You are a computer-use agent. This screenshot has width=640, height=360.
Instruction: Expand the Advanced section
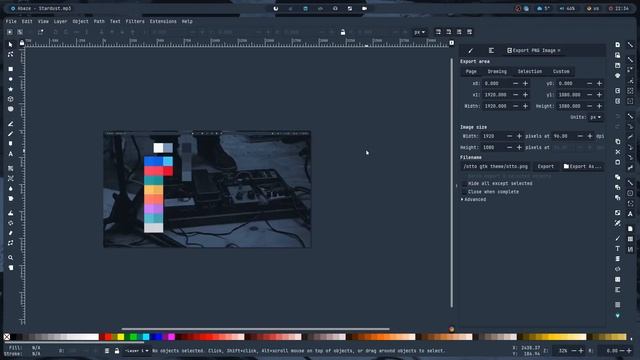point(474,200)
